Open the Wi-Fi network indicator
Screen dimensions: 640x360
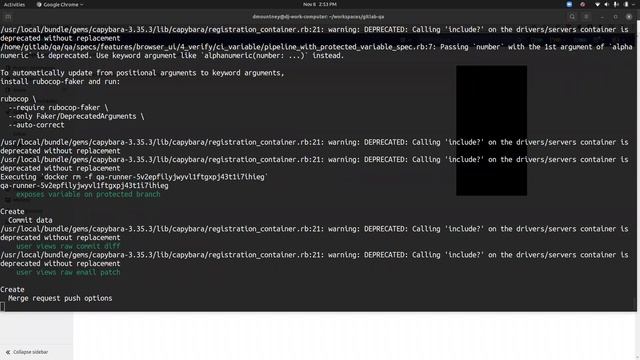(598, 4)
